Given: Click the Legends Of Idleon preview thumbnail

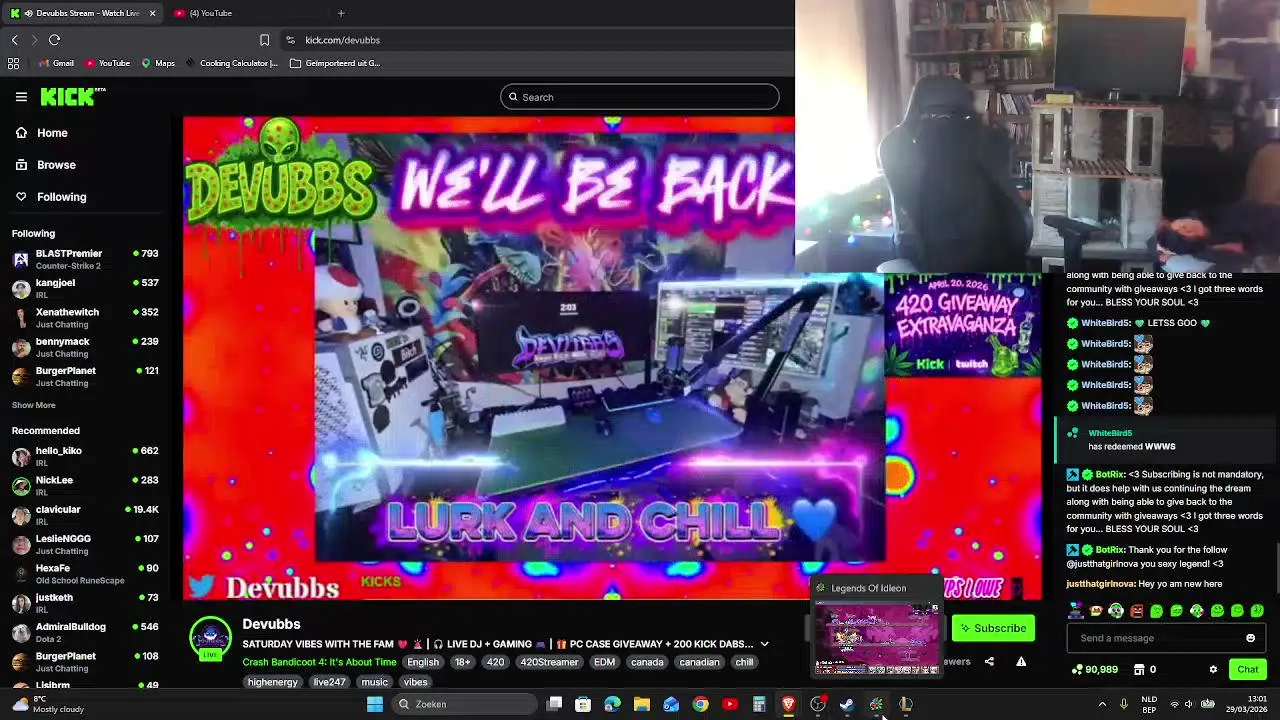Looking at the screenshot, I should pos(877,637).
